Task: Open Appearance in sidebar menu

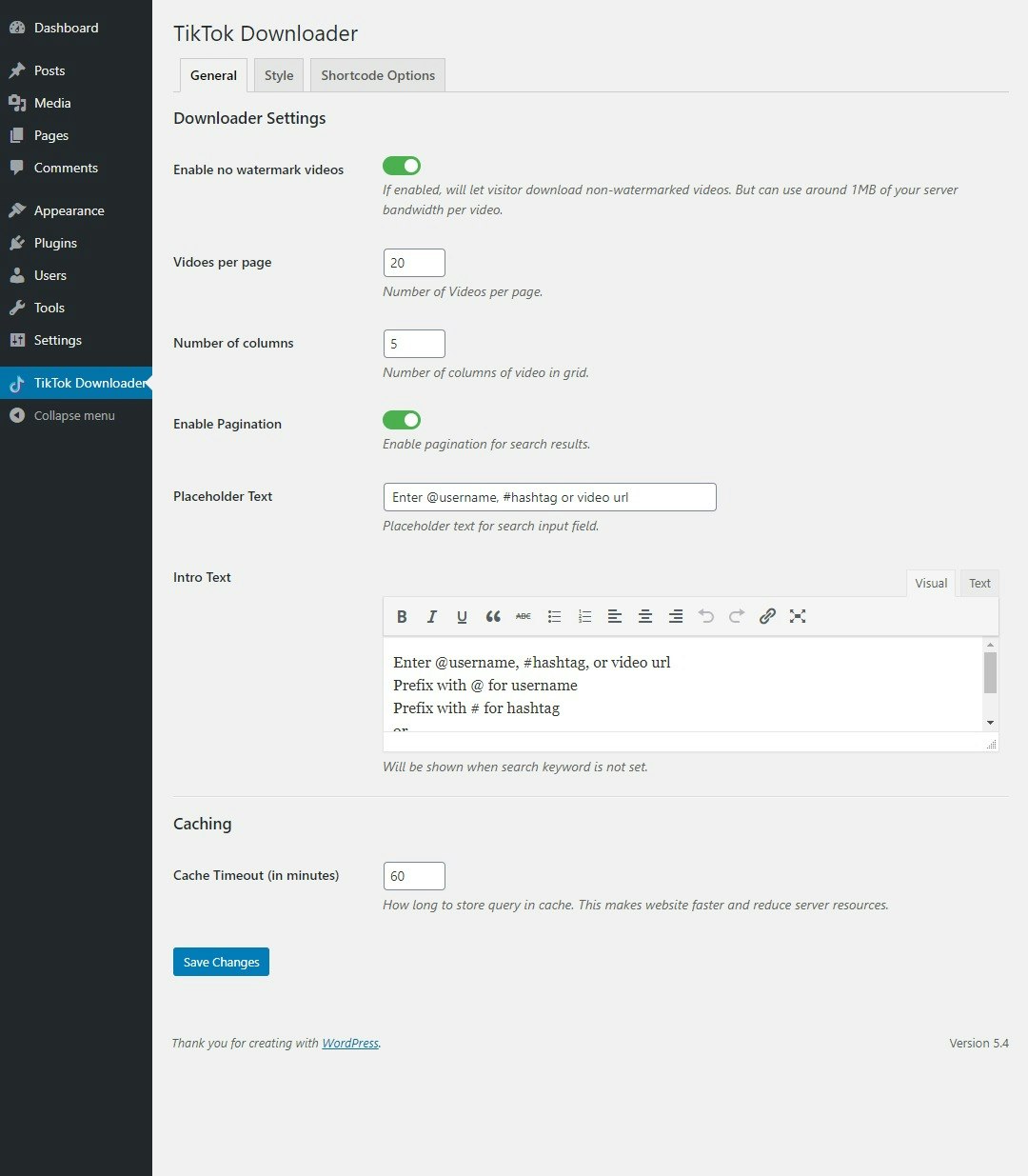Action: (x=76, y=210)
